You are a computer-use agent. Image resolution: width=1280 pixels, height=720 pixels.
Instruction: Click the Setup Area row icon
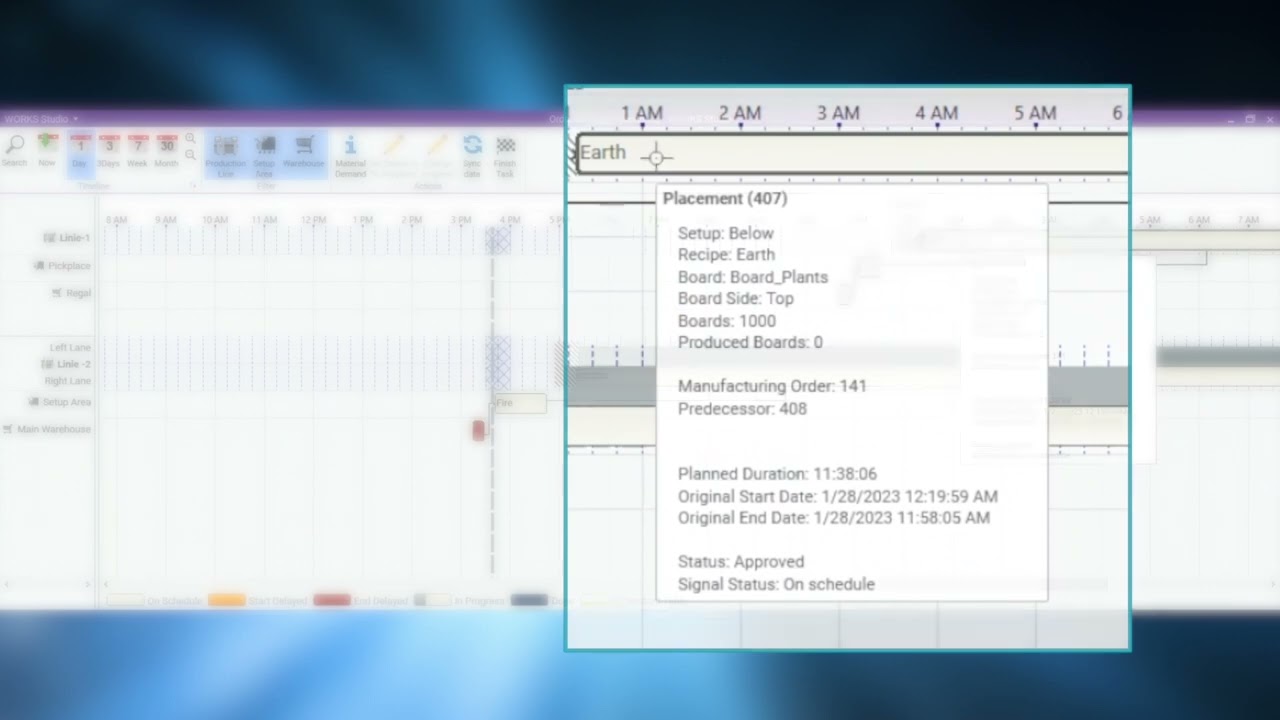[x=35, y=402]
